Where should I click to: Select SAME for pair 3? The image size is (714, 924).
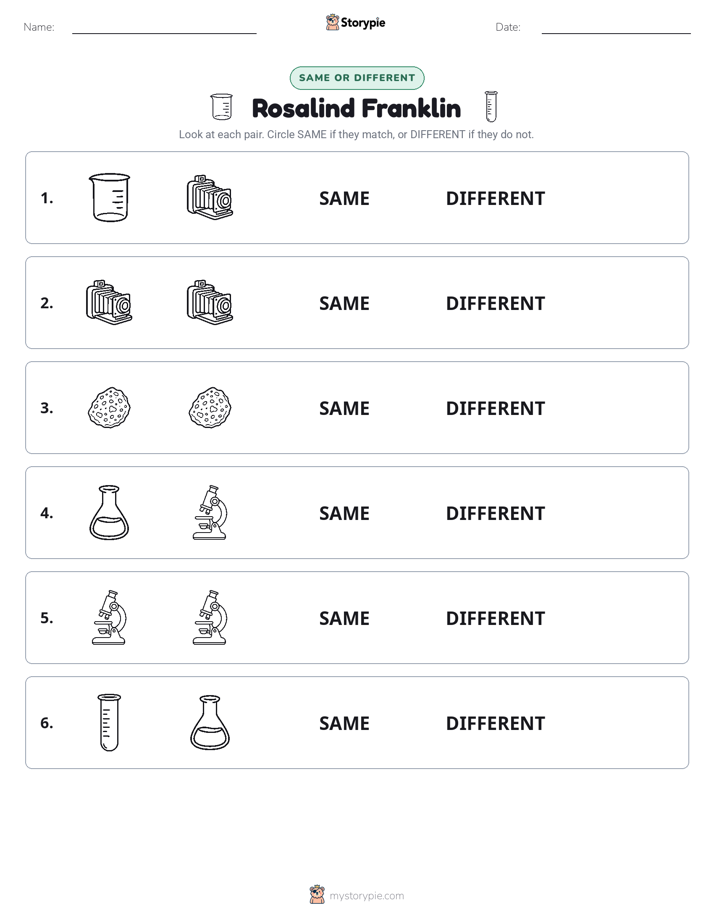tap(344, 408)
